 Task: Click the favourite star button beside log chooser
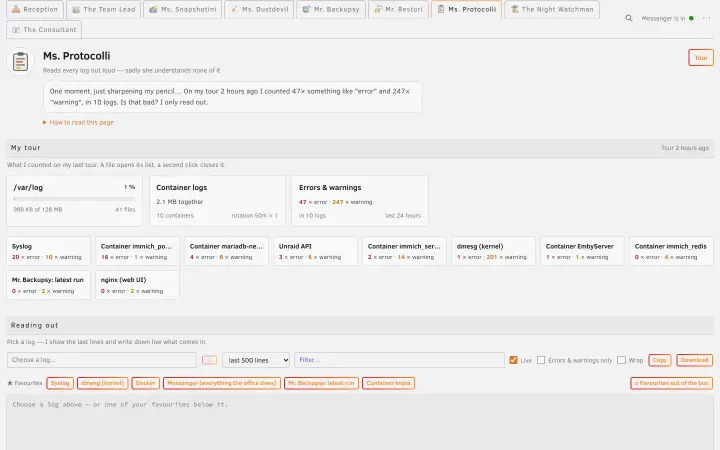click(209, 360)
